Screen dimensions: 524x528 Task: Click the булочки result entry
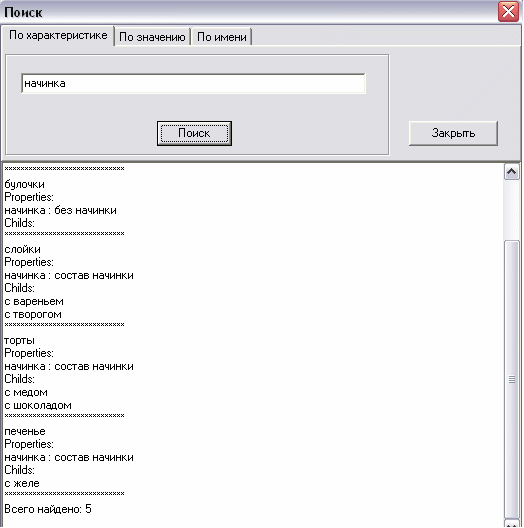[24, 185]
